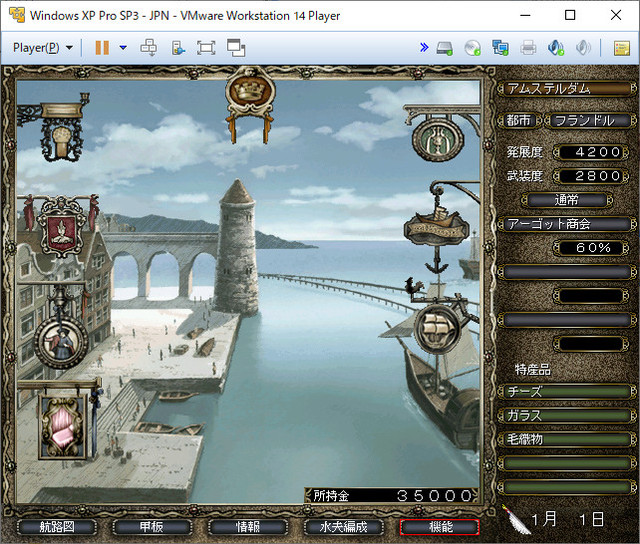The height and width of the screenshot is (544, 640).
Task: Select the ガラス specialty item
Action: (x=567, y=415)
